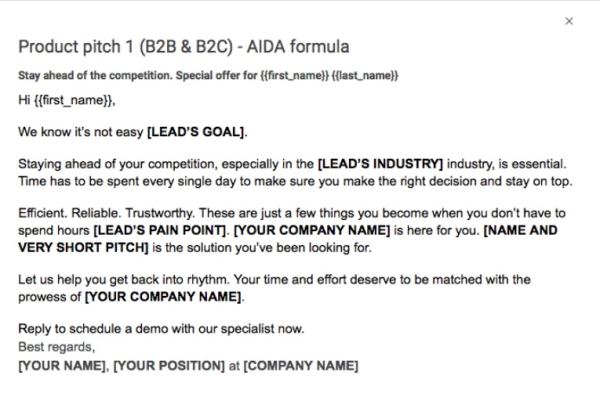600x397 pixels.
Task: Click {{first_name}} in the 'Hi' greeting
Action: [x=73, y=100]
